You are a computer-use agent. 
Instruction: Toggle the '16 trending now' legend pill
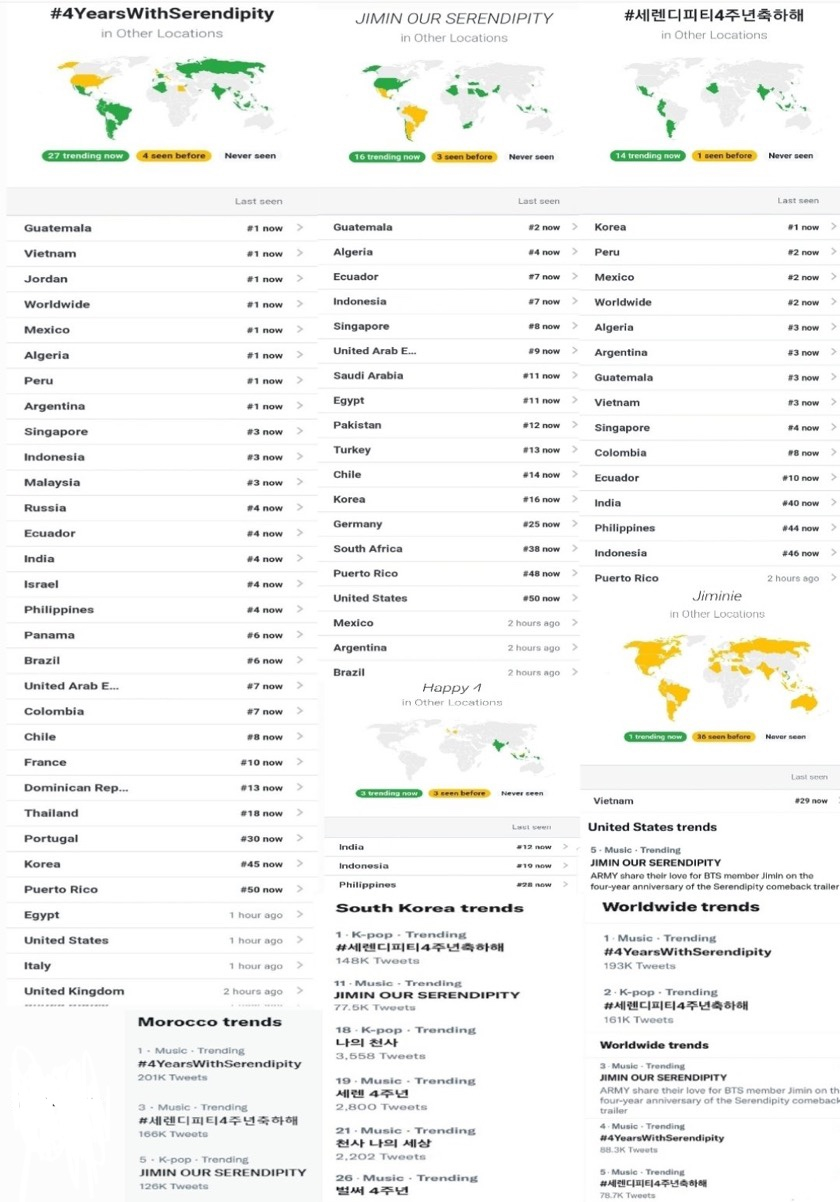[x=386, y=157]
